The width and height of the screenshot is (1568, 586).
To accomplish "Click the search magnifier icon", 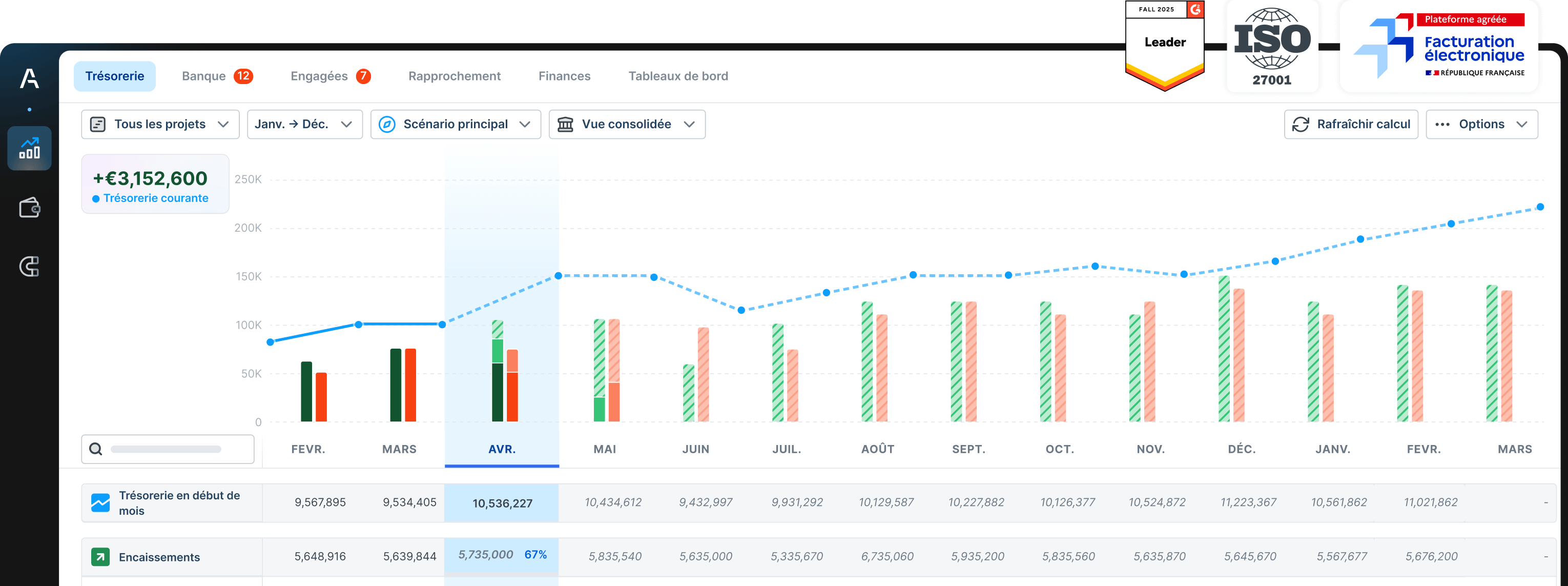I will [x=95, y=449].
